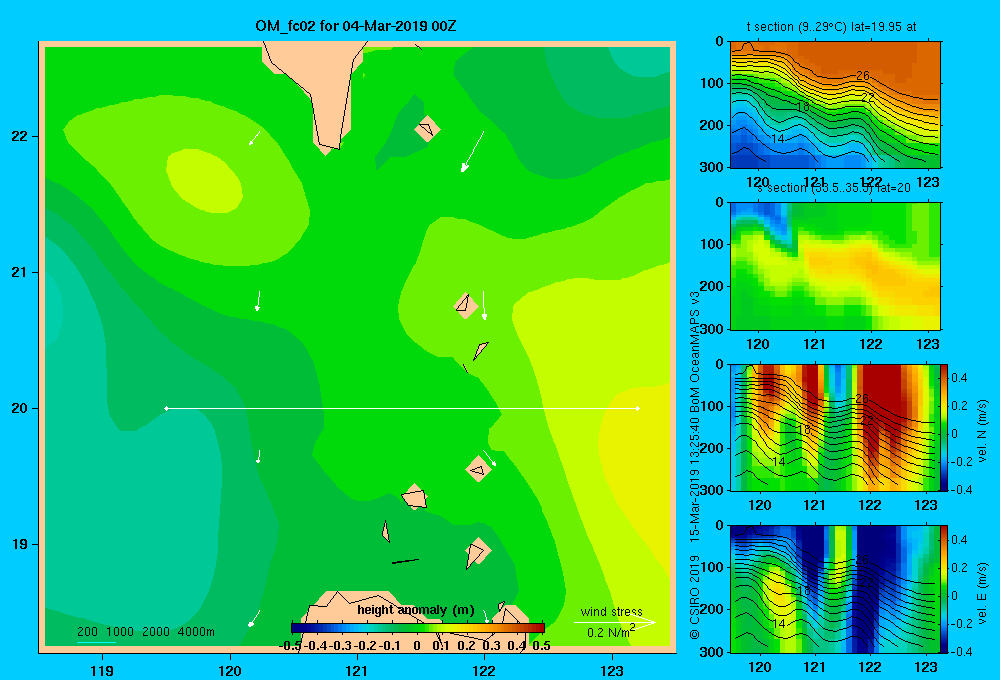The width and height of the screenshot is (1000, 680).
Task: Click the '19' latitude tick on main map
Action: (x=19, y=544)
